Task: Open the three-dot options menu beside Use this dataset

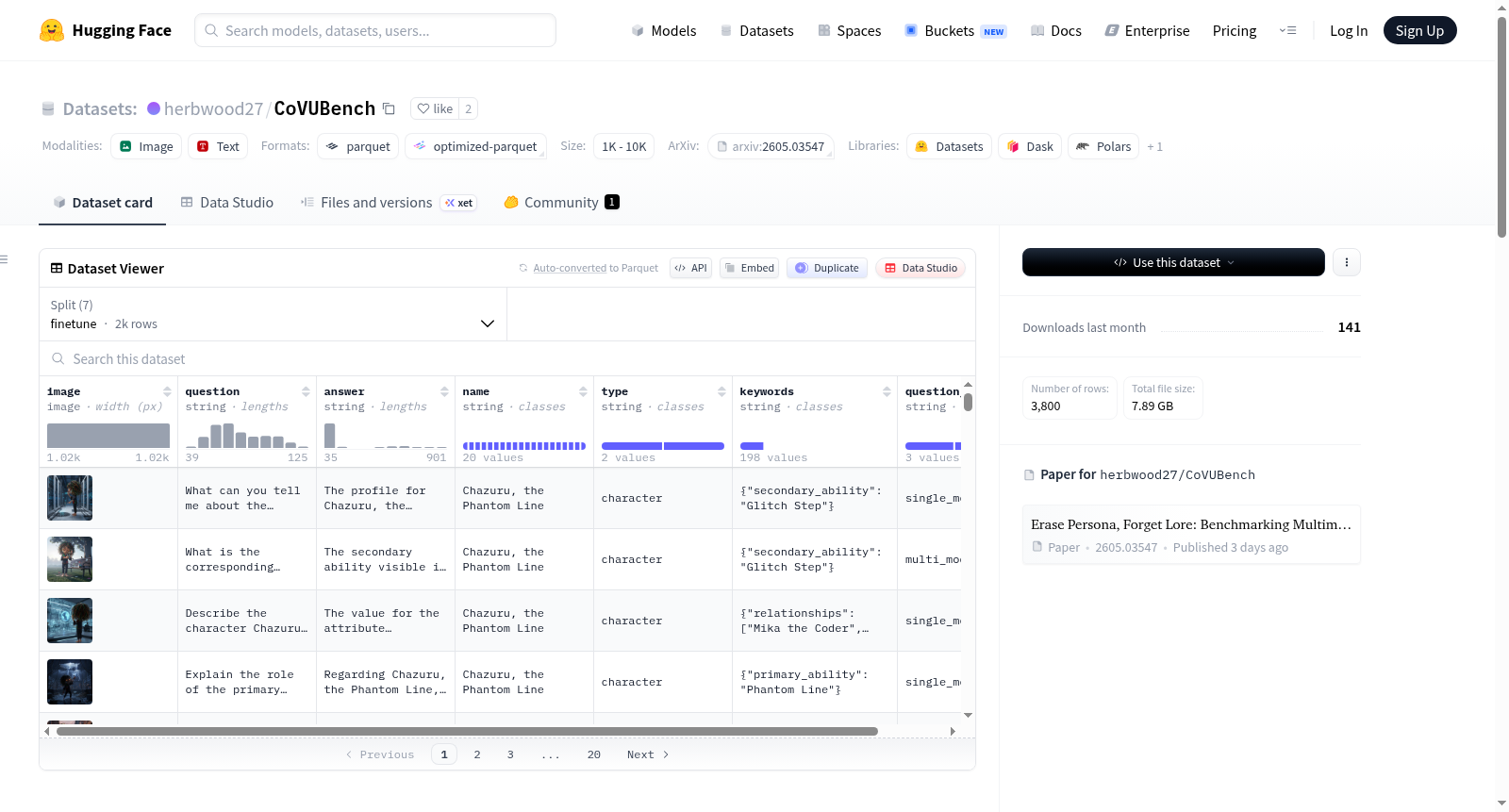Action: pos(1347,262)
